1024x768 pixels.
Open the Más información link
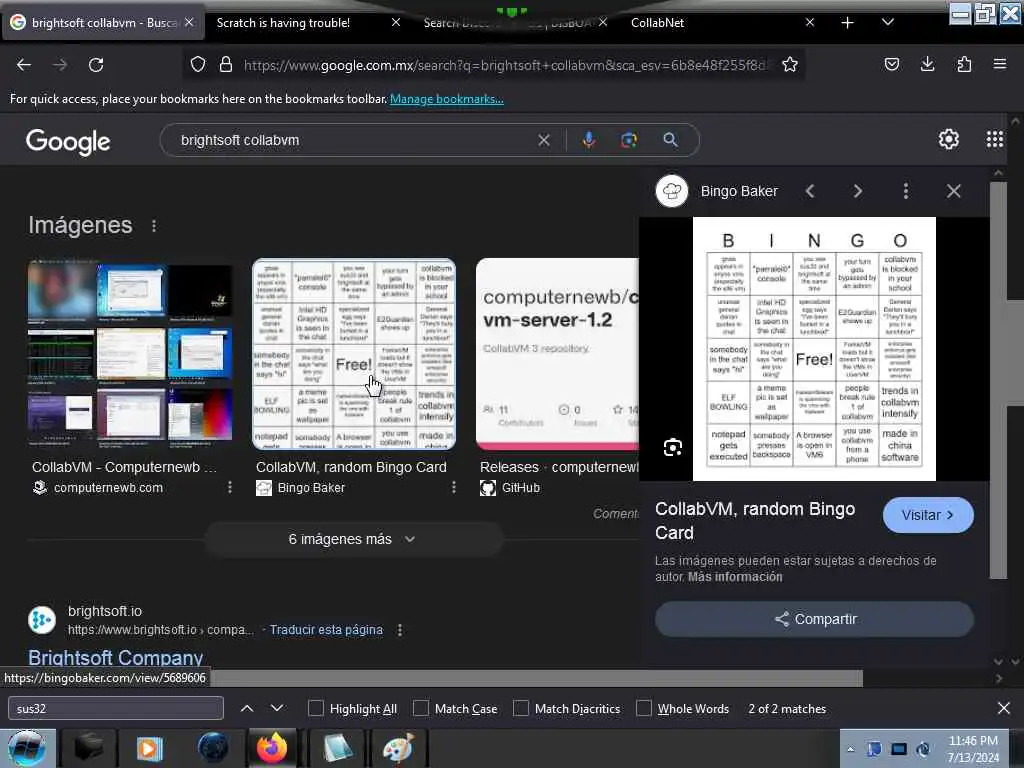click(x=735, y=577)
